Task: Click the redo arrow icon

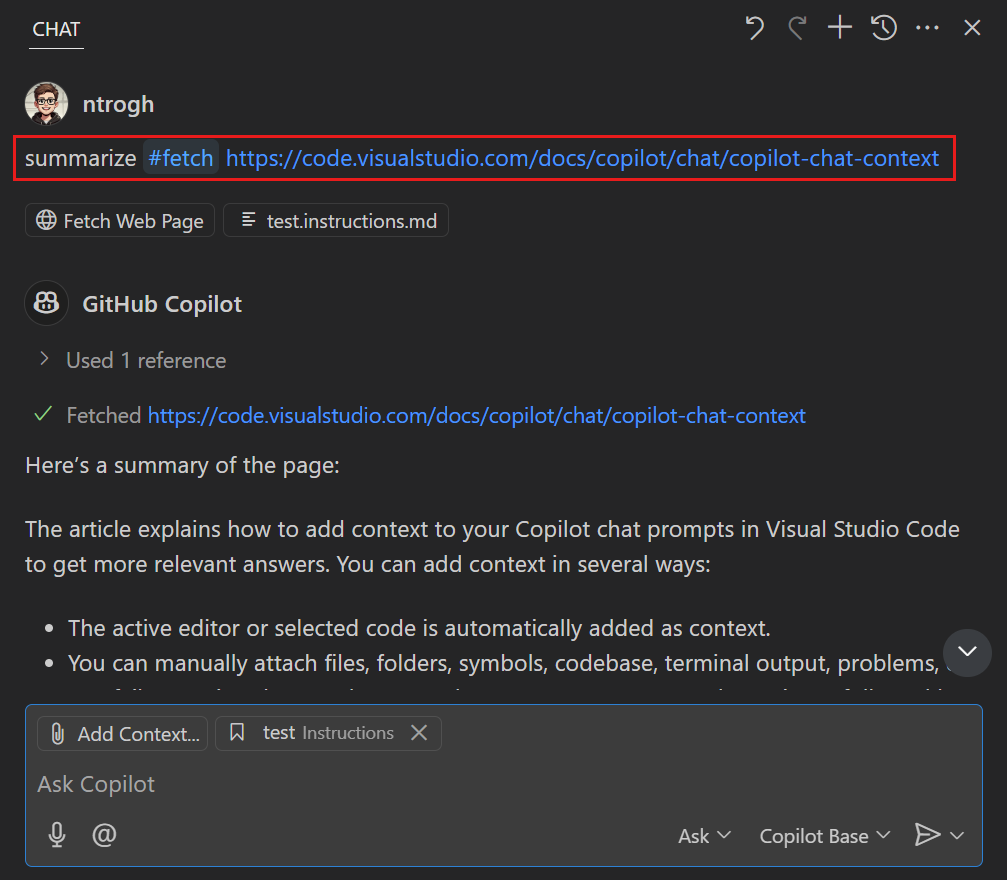Action: click(x=797, y=28)
